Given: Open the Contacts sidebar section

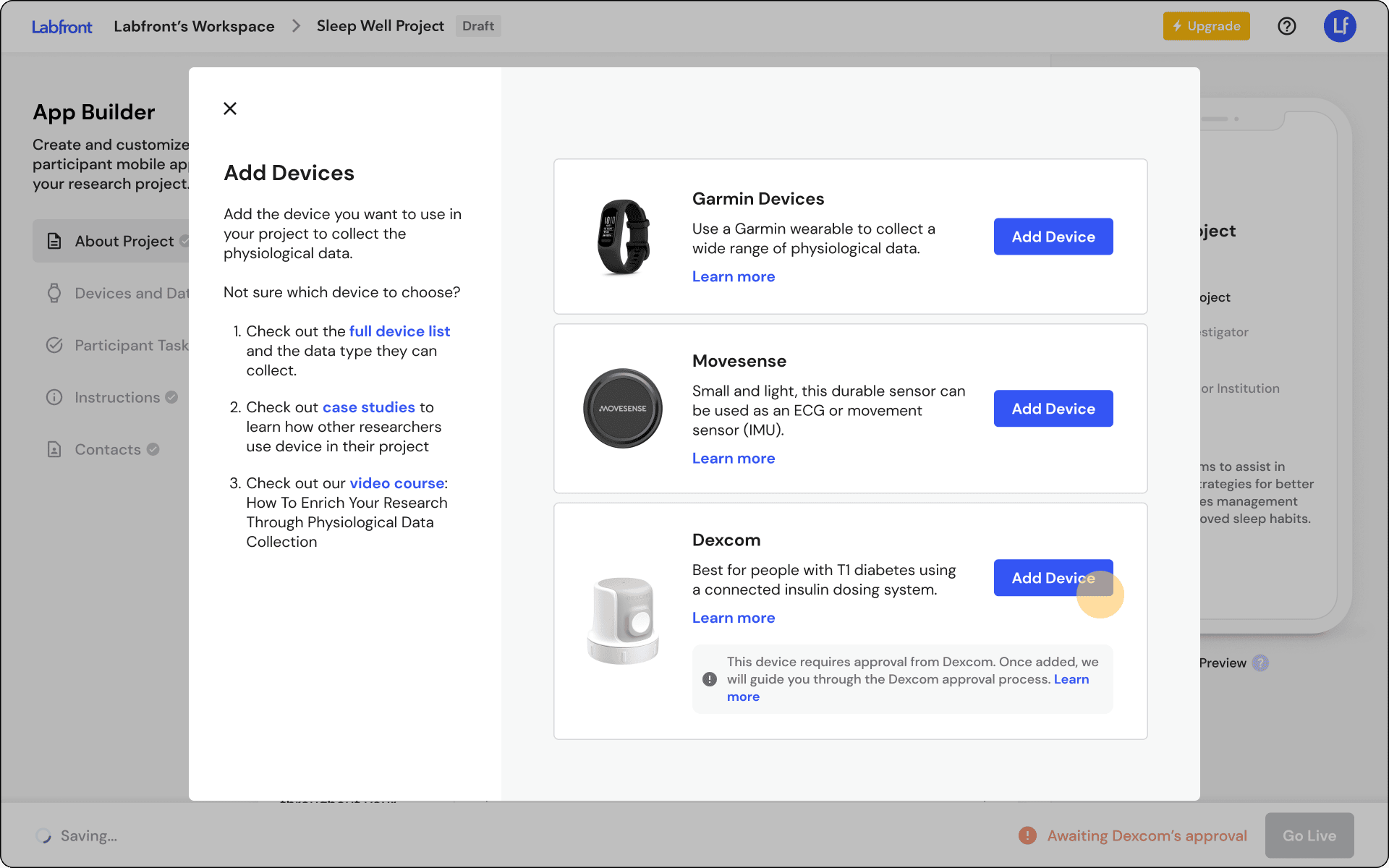Looking at the screenshot, I should (x=108, y=449).
